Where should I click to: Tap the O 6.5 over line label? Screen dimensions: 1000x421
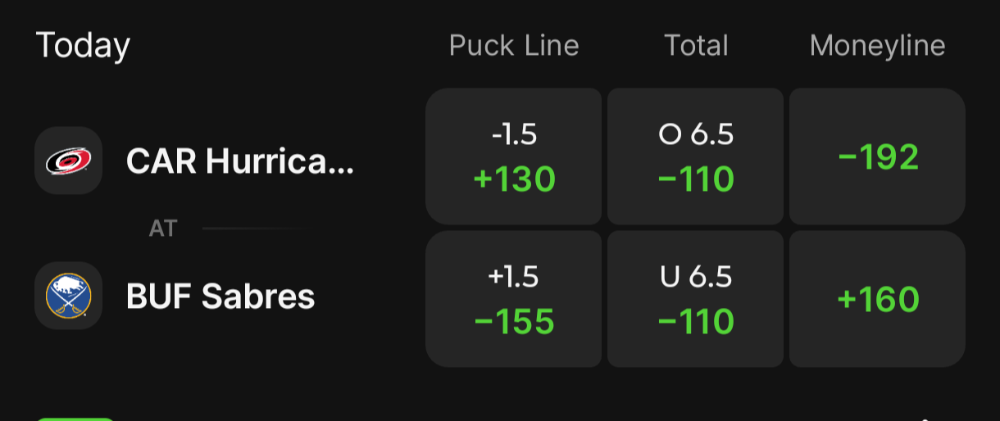[x=696, y=135]
